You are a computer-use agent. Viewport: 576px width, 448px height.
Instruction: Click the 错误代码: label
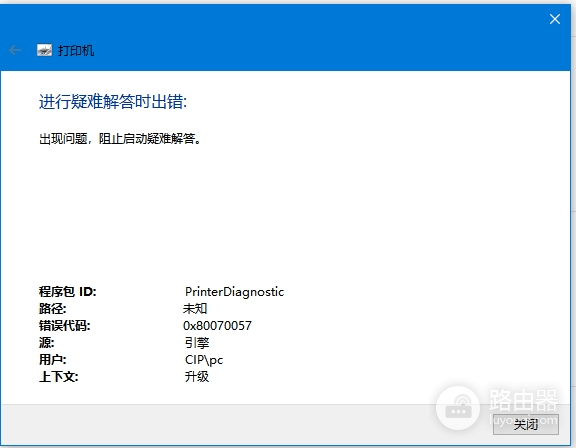[65, 326]
